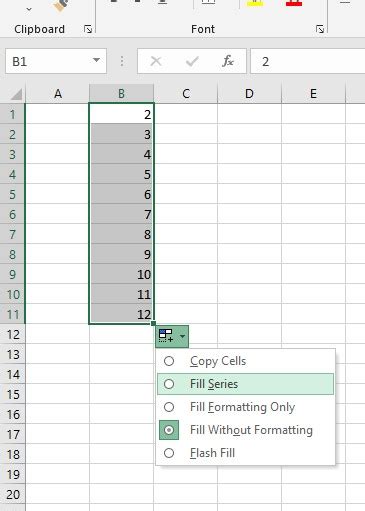Click cell B1 containing 2
This screenshot has width=365, height=511.
click(122, 114)
